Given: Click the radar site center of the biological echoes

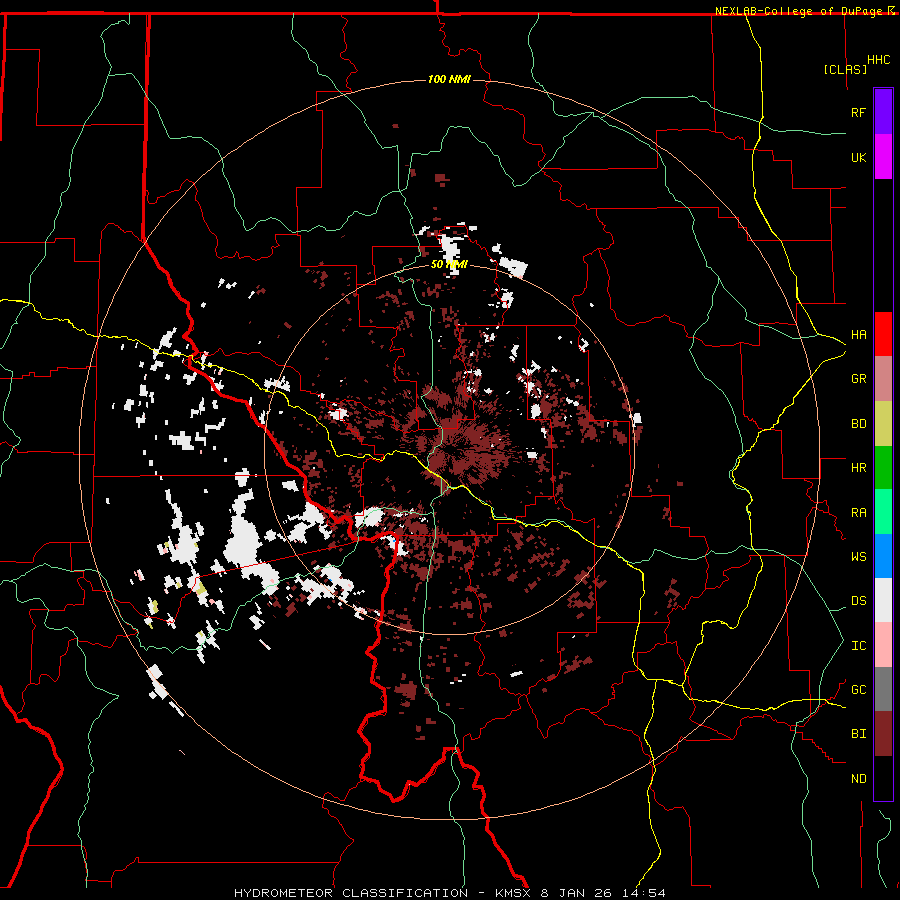Looking at the screenshot, I should [449, 449].
